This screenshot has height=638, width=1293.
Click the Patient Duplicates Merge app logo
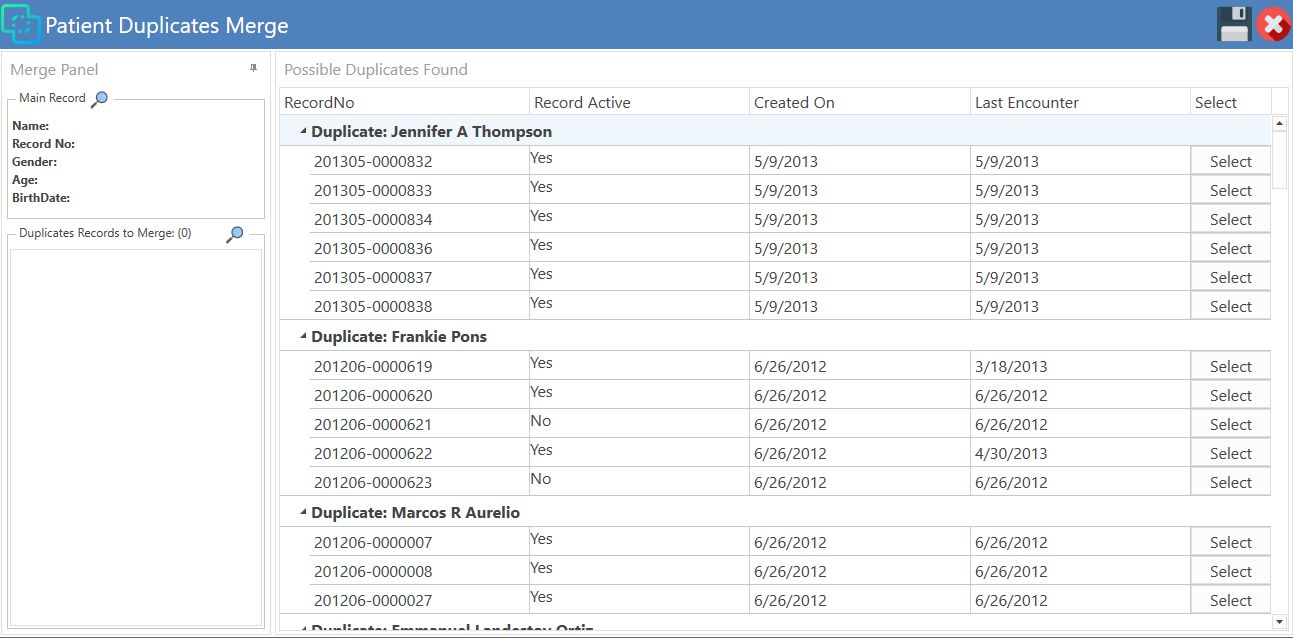tap(21, 23)
